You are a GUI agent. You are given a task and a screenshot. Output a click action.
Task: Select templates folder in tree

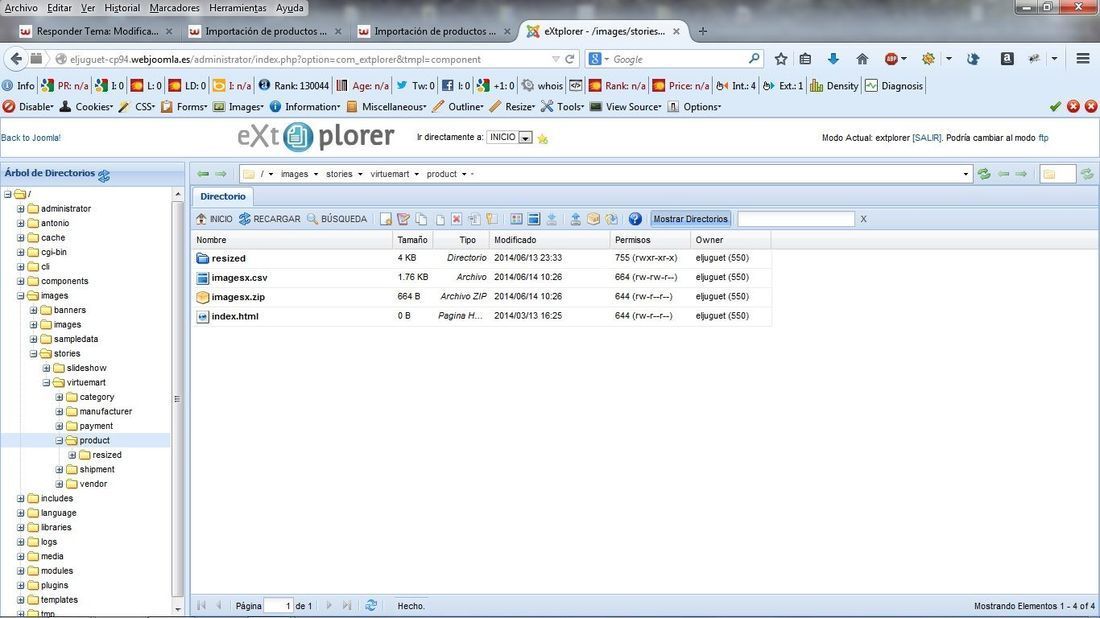coord(59,600)
